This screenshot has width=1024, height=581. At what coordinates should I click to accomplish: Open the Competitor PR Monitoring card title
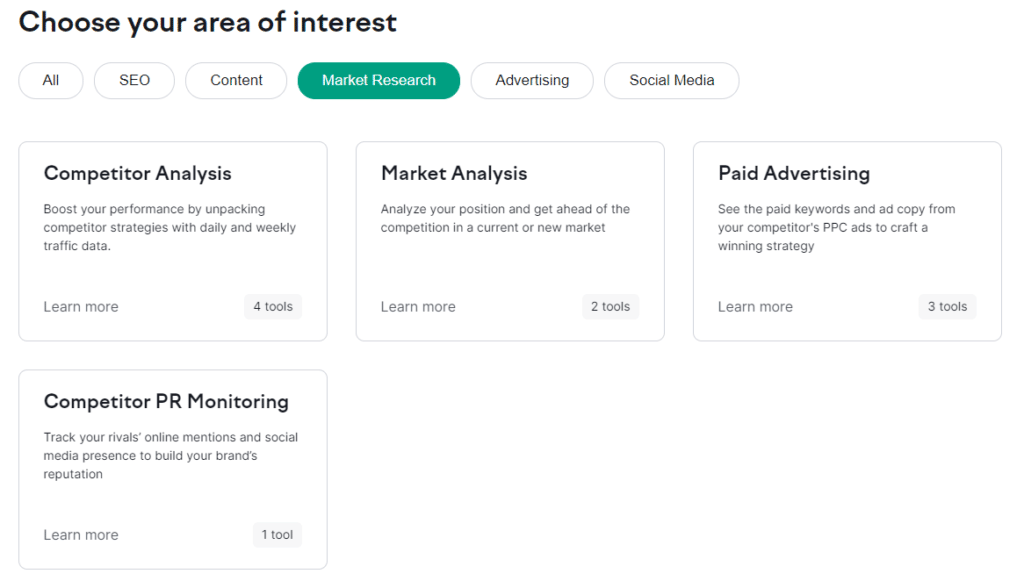click(x=166, y=401)
